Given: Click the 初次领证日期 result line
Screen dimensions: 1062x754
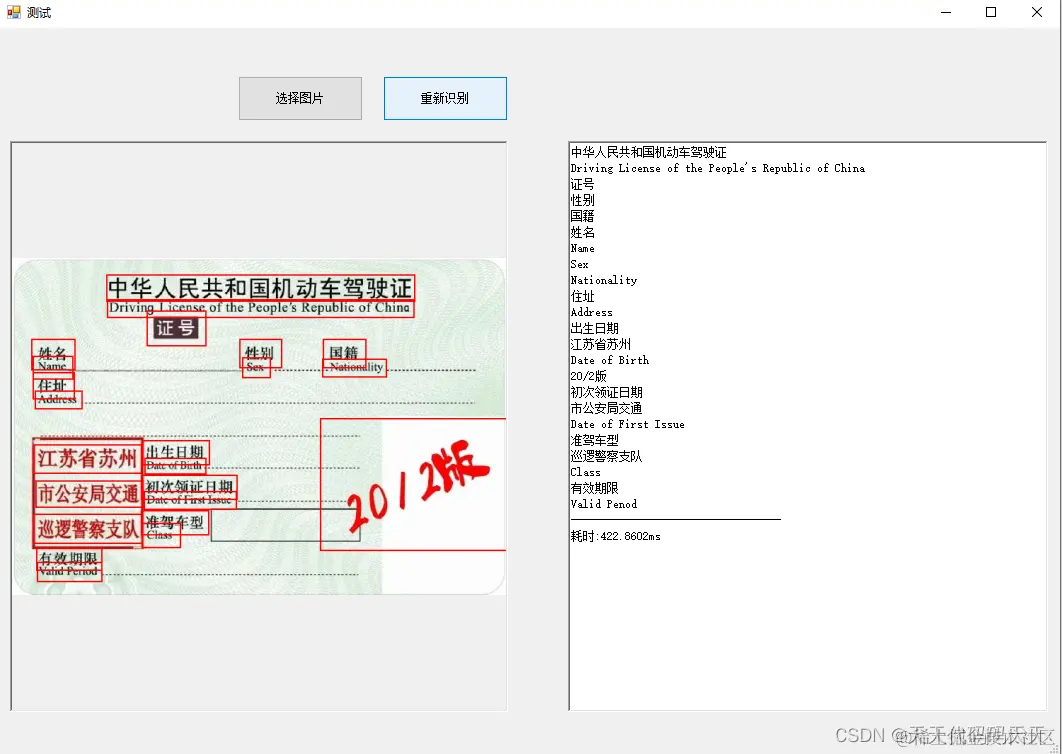Looking at the screenshot, I should pos(607,392).
